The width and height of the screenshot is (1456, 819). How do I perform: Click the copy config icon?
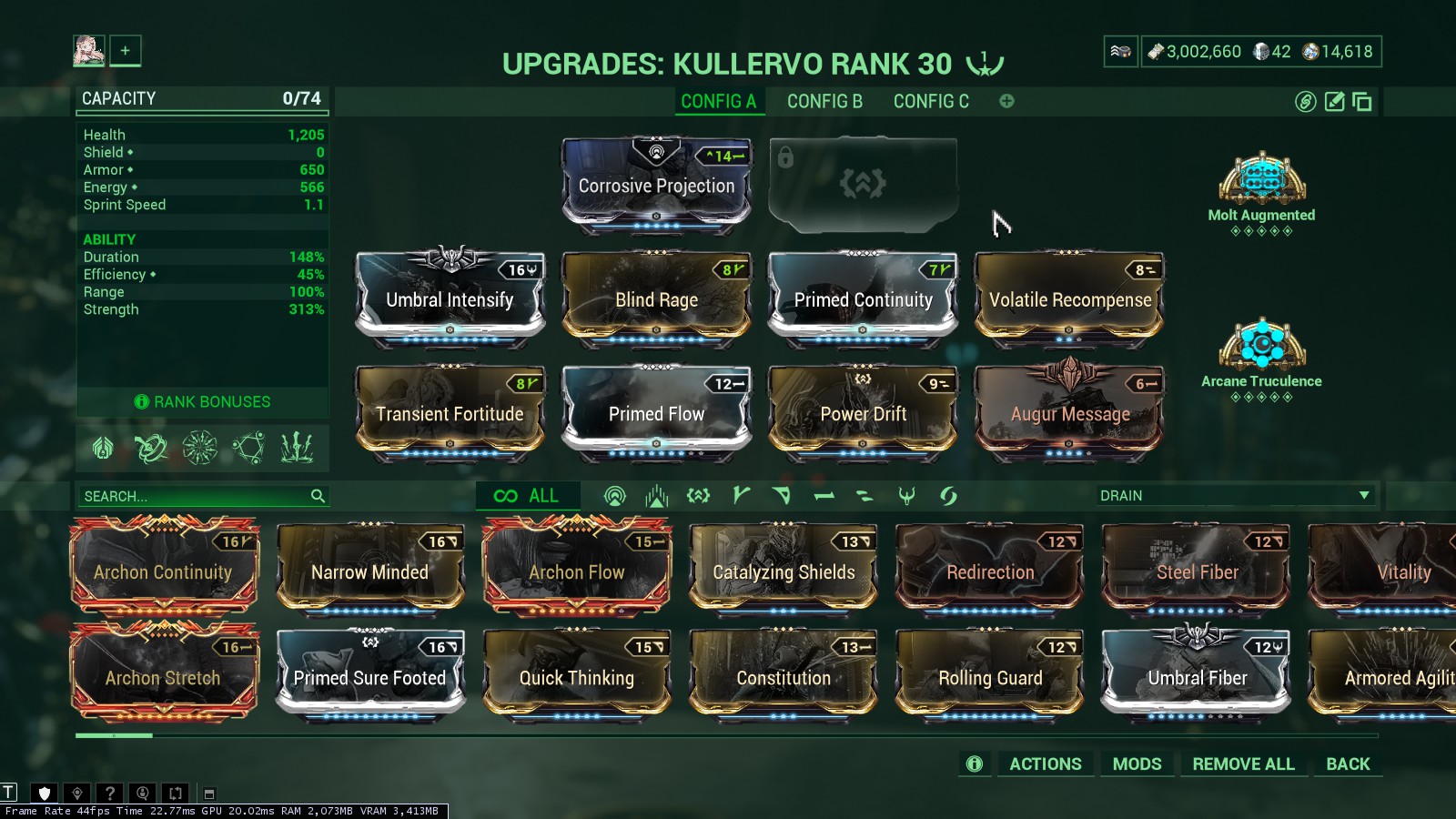(1362, 102)
